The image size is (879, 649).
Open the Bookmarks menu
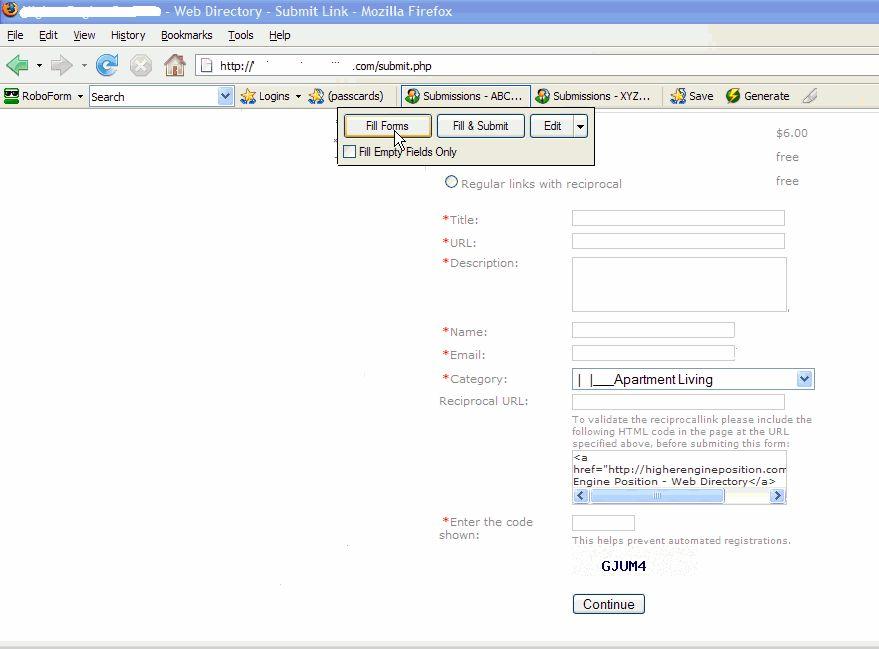point(186,35)
